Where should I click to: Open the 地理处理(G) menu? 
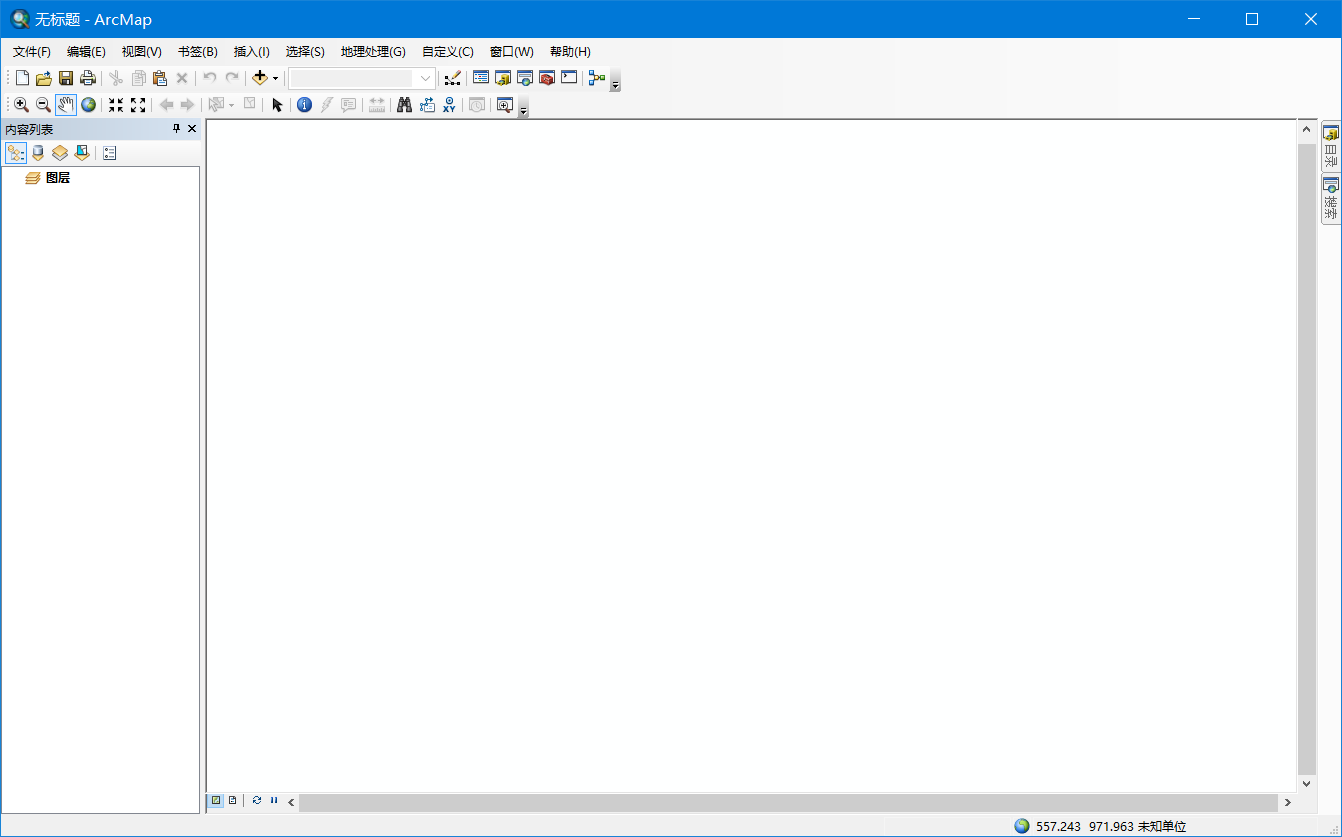370,51
